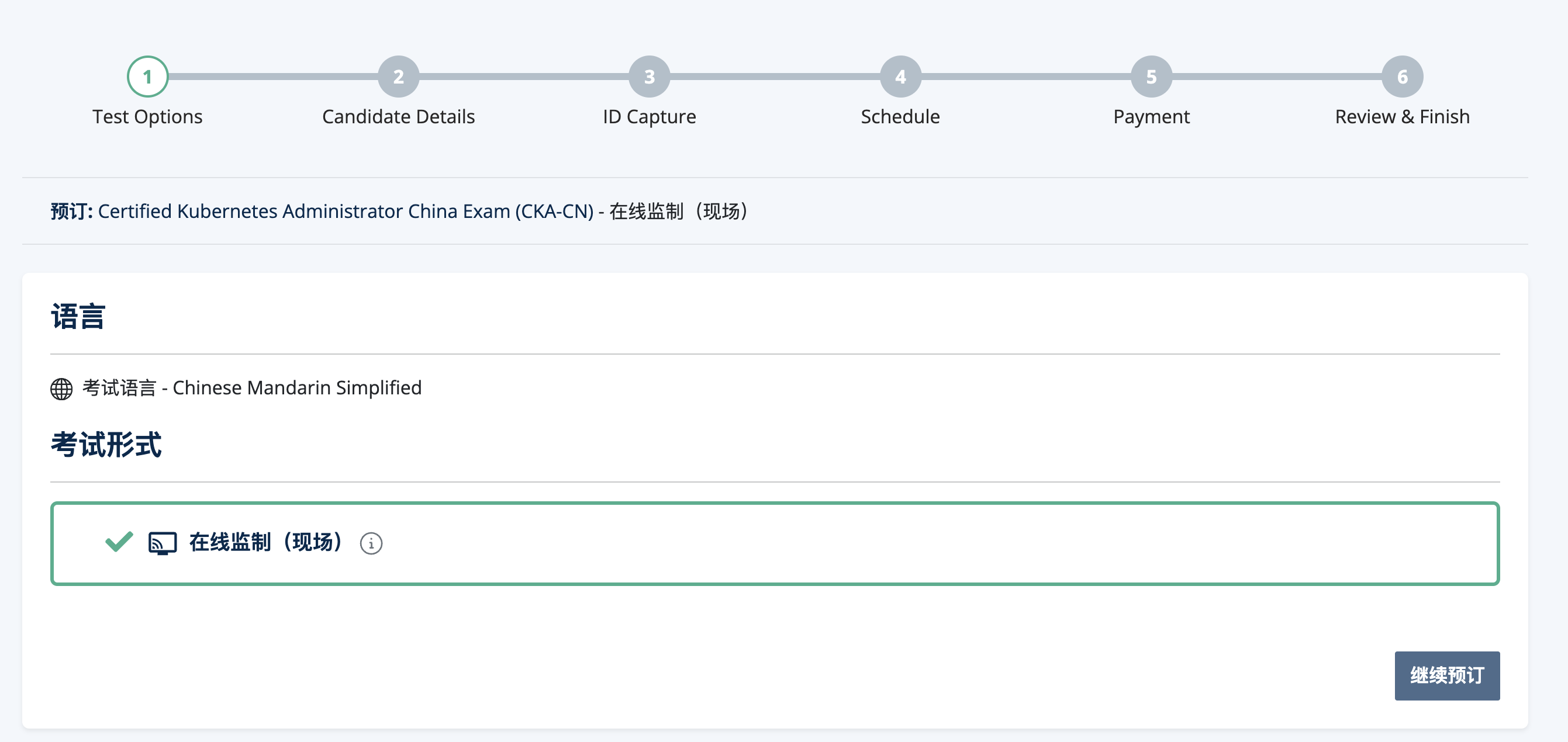The height and width of the screenshot is (742, 1568).
Task: Click the Schedule step label
Action: point(900,117)
